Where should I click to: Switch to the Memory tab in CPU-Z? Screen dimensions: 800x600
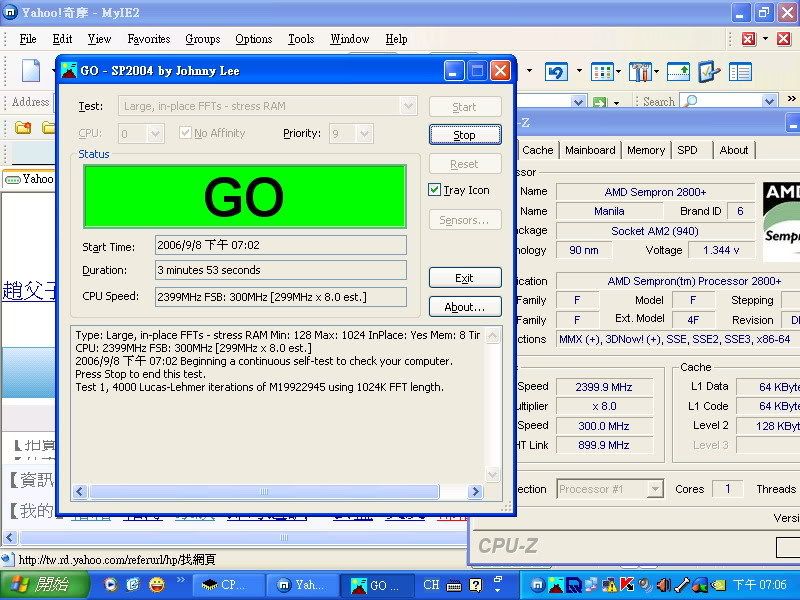tap(645, 150)
